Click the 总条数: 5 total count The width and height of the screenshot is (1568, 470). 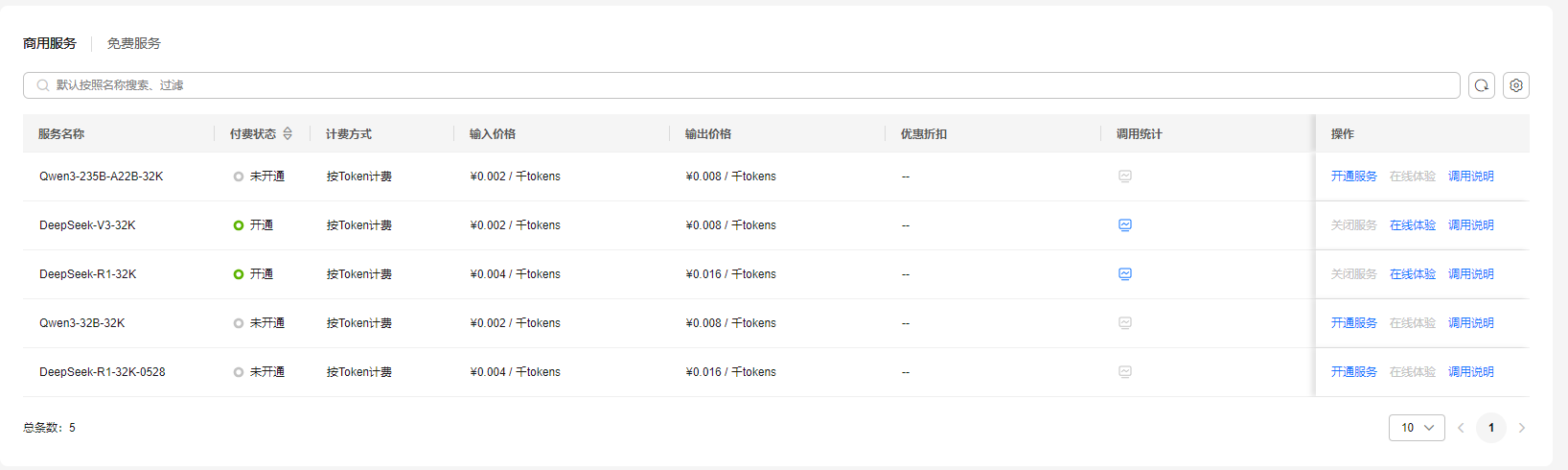[x=49, y=428]
